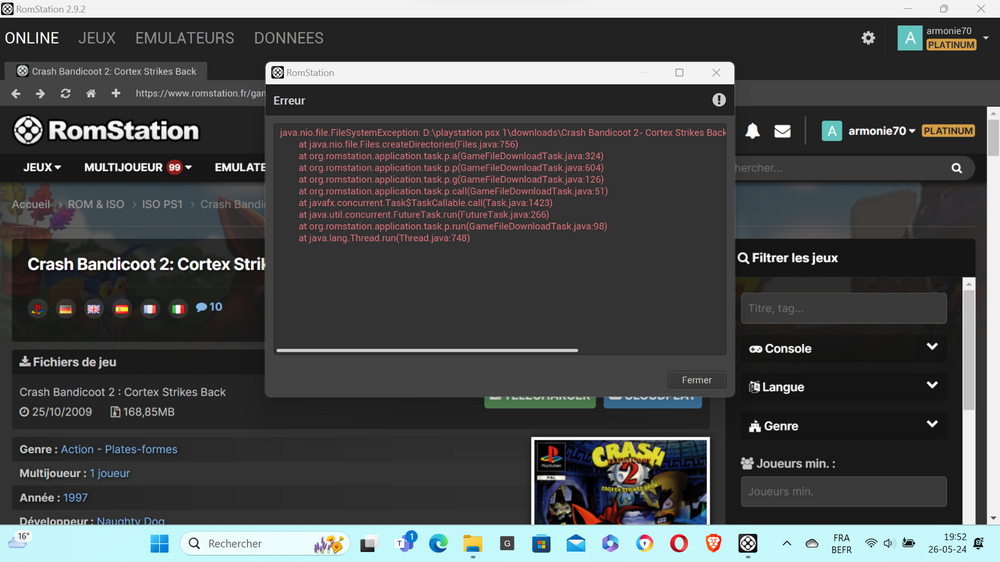The height and width of the screenshot is (562, 1000).
Task: Follow the Action genre link
Action: [x=77, y=450]
